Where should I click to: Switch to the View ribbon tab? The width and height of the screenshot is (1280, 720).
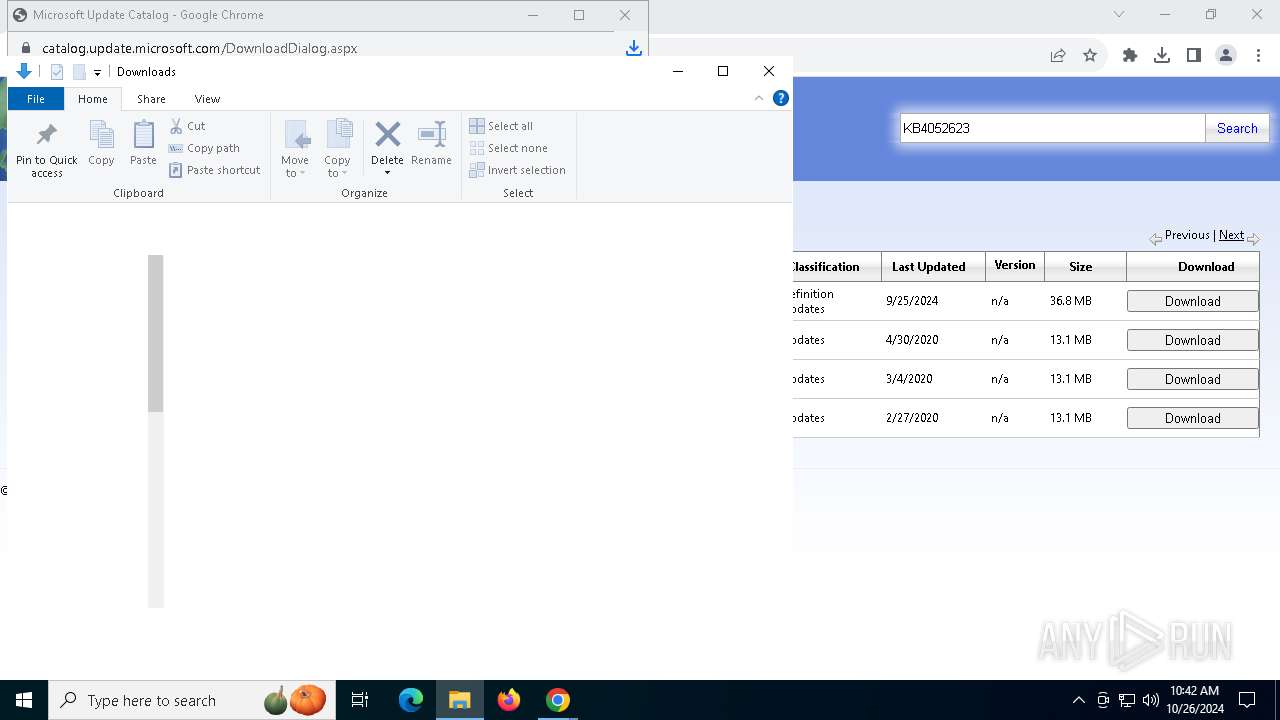[x=207, y=99]
